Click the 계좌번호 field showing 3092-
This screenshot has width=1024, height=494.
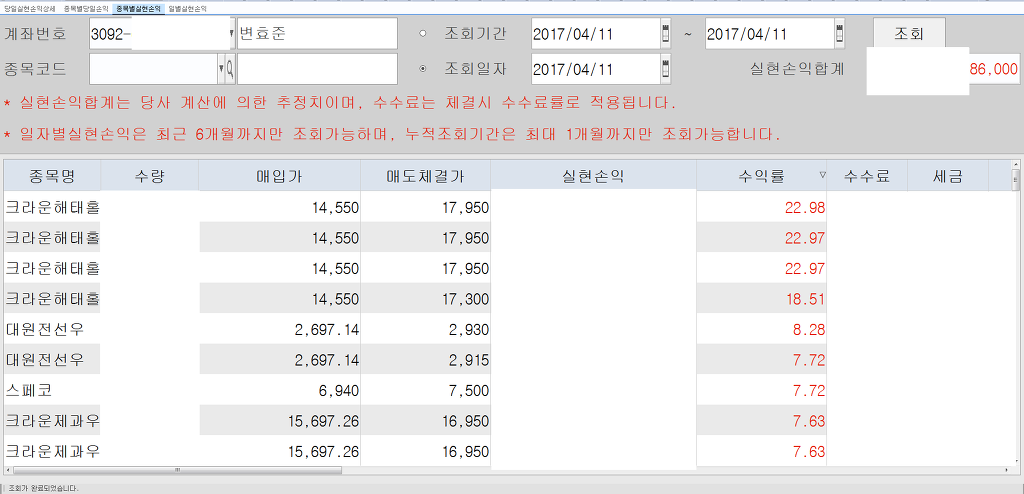pos(162,34)
